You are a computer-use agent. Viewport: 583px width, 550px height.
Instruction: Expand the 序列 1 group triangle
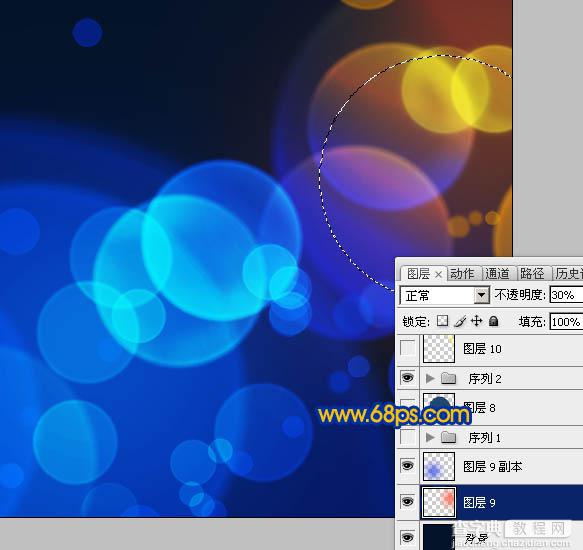[430, 438]
